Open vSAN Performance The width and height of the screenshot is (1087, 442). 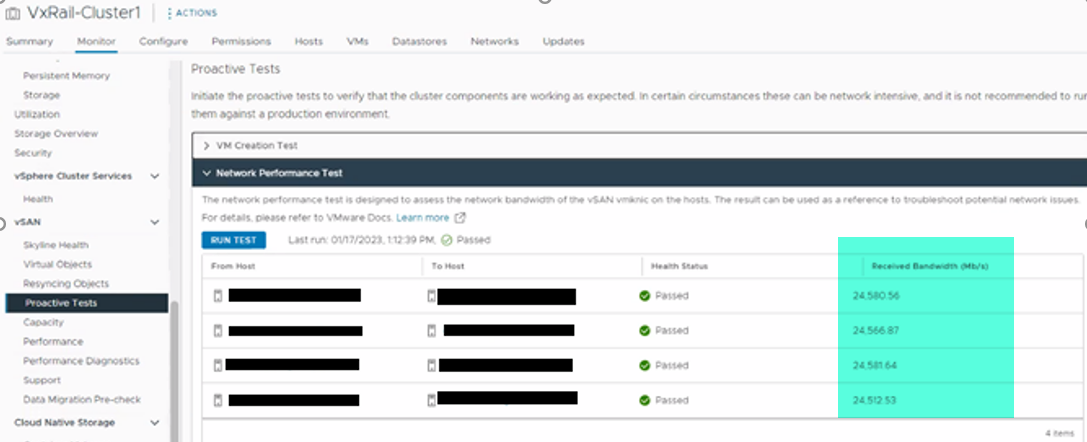pos(53,342)
